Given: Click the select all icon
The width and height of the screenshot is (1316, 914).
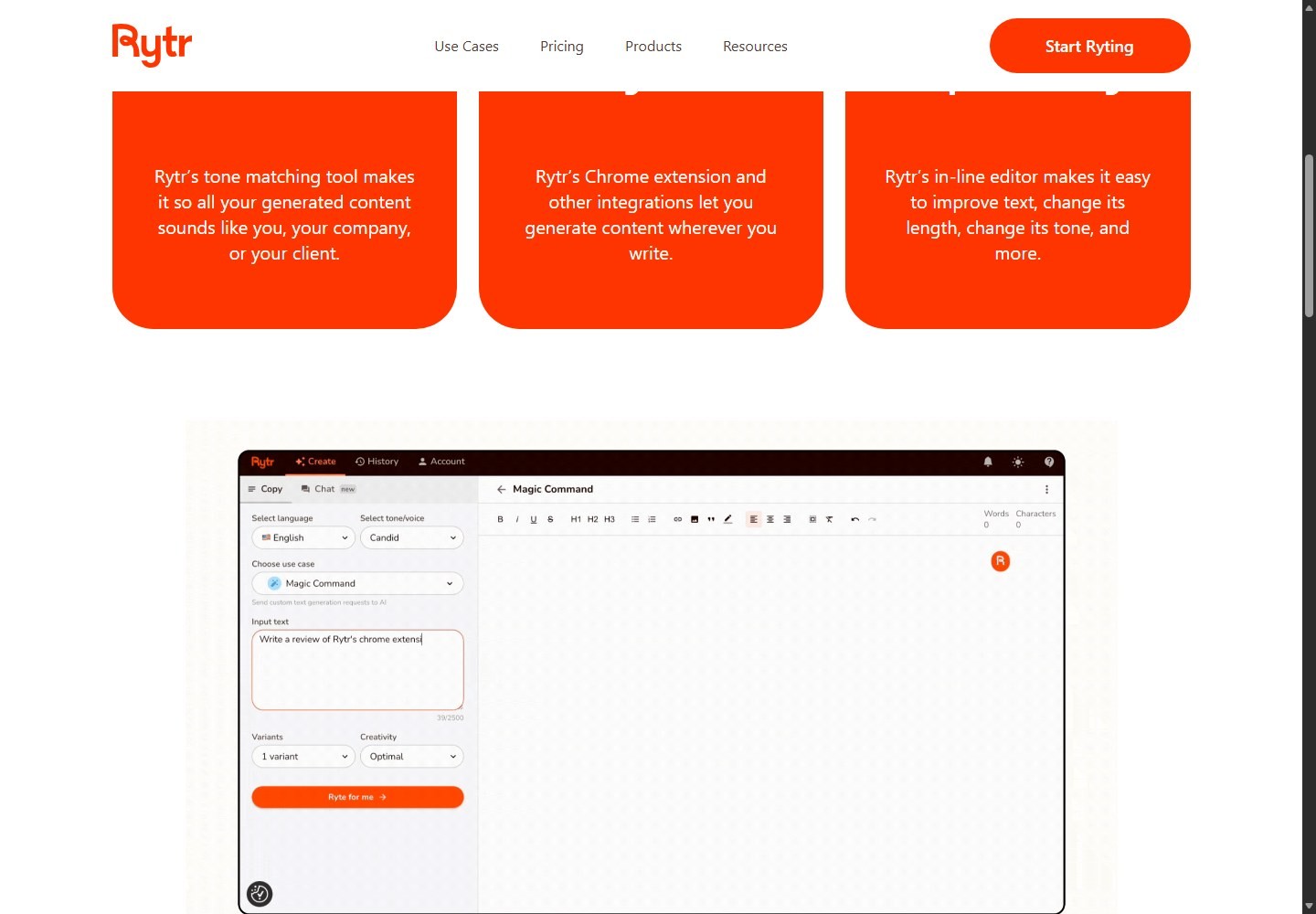Looking at the screenshot, I should point(812,519).
